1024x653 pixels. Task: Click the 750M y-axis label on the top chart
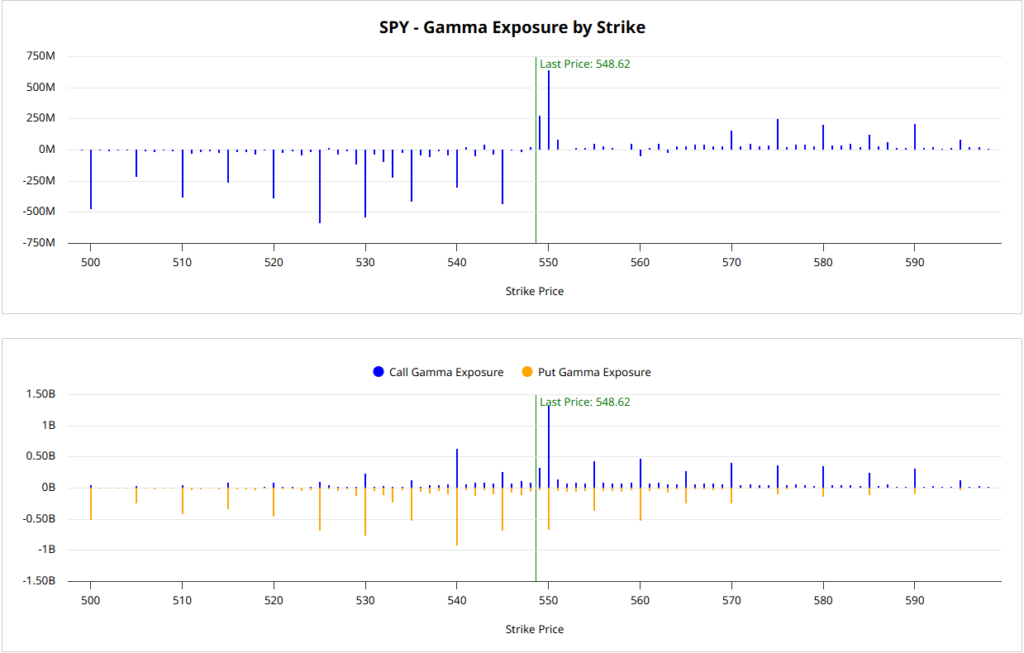pos(40,56)
